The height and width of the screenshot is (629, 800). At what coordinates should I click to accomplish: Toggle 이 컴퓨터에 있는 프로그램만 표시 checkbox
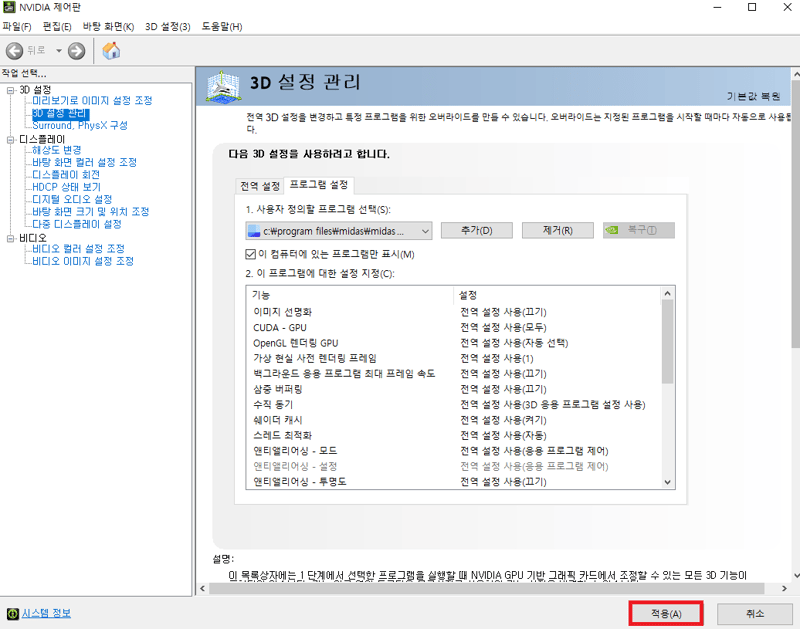(251, 254)
